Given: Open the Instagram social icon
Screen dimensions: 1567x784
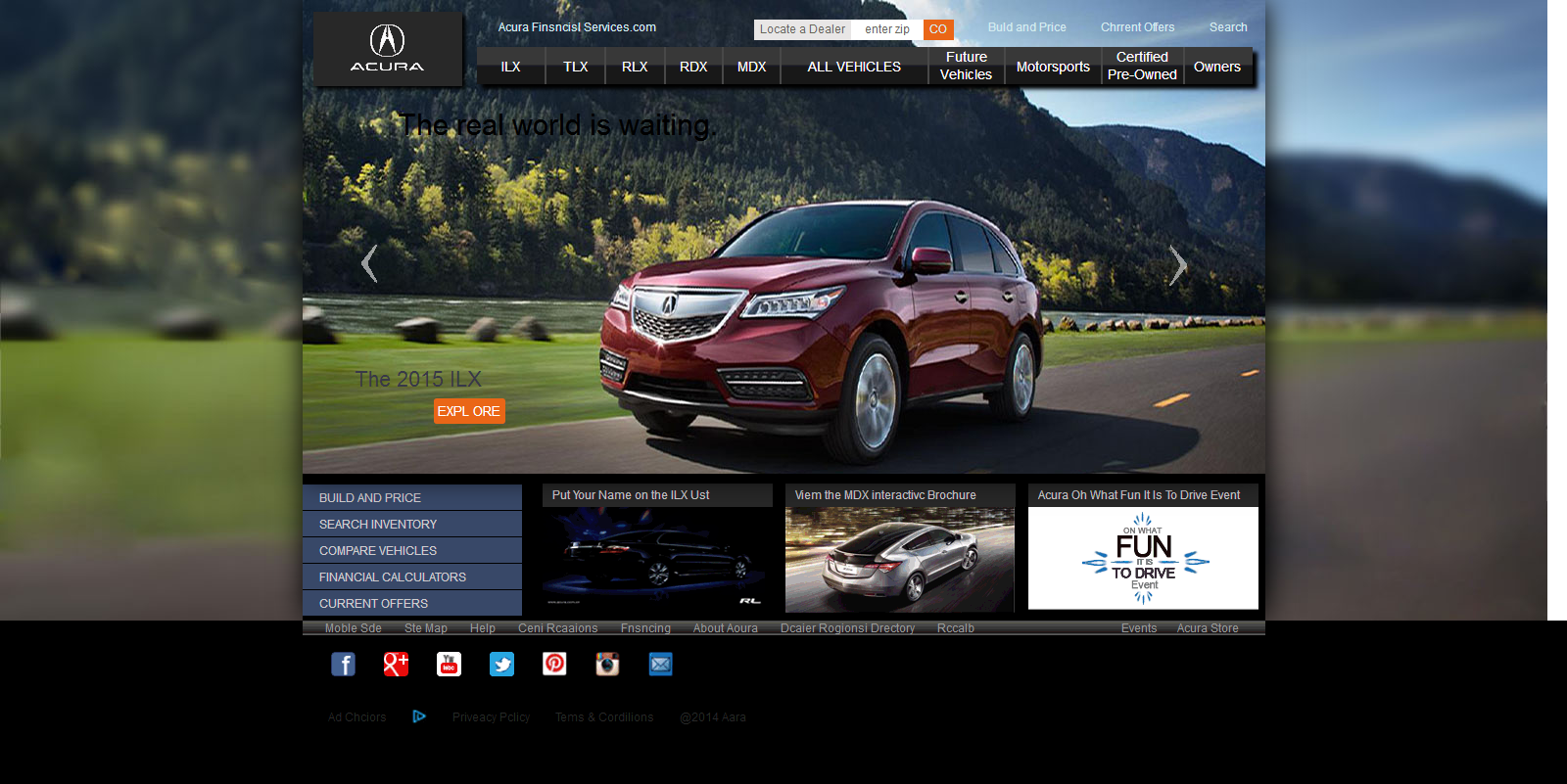Looking at the screenshot, I should click(607, 665).
